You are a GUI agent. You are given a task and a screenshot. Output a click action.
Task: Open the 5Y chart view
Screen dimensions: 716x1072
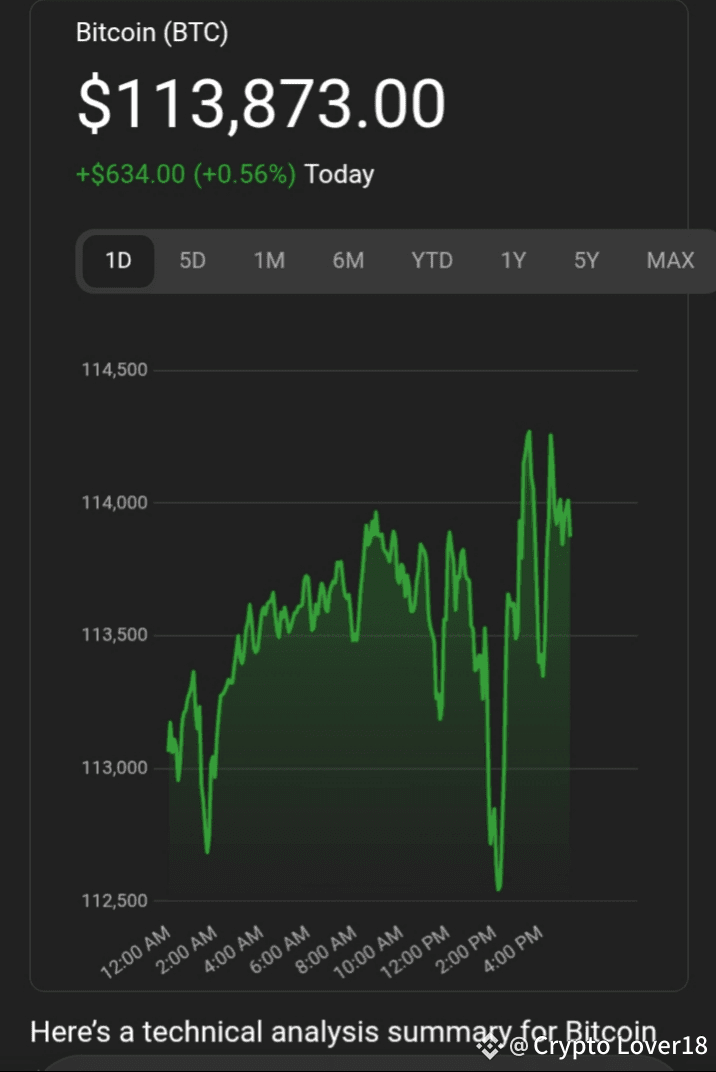pos(586,261)
